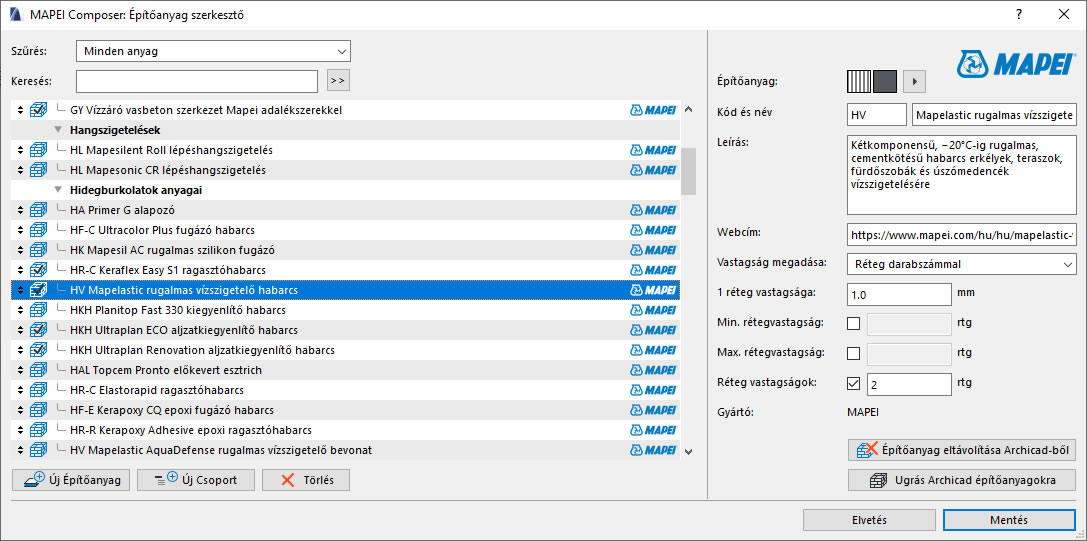Select the row 'HR-R Kerapoxy Adhesive epoxi ragasztóhabarcs'

coord(345,430)
